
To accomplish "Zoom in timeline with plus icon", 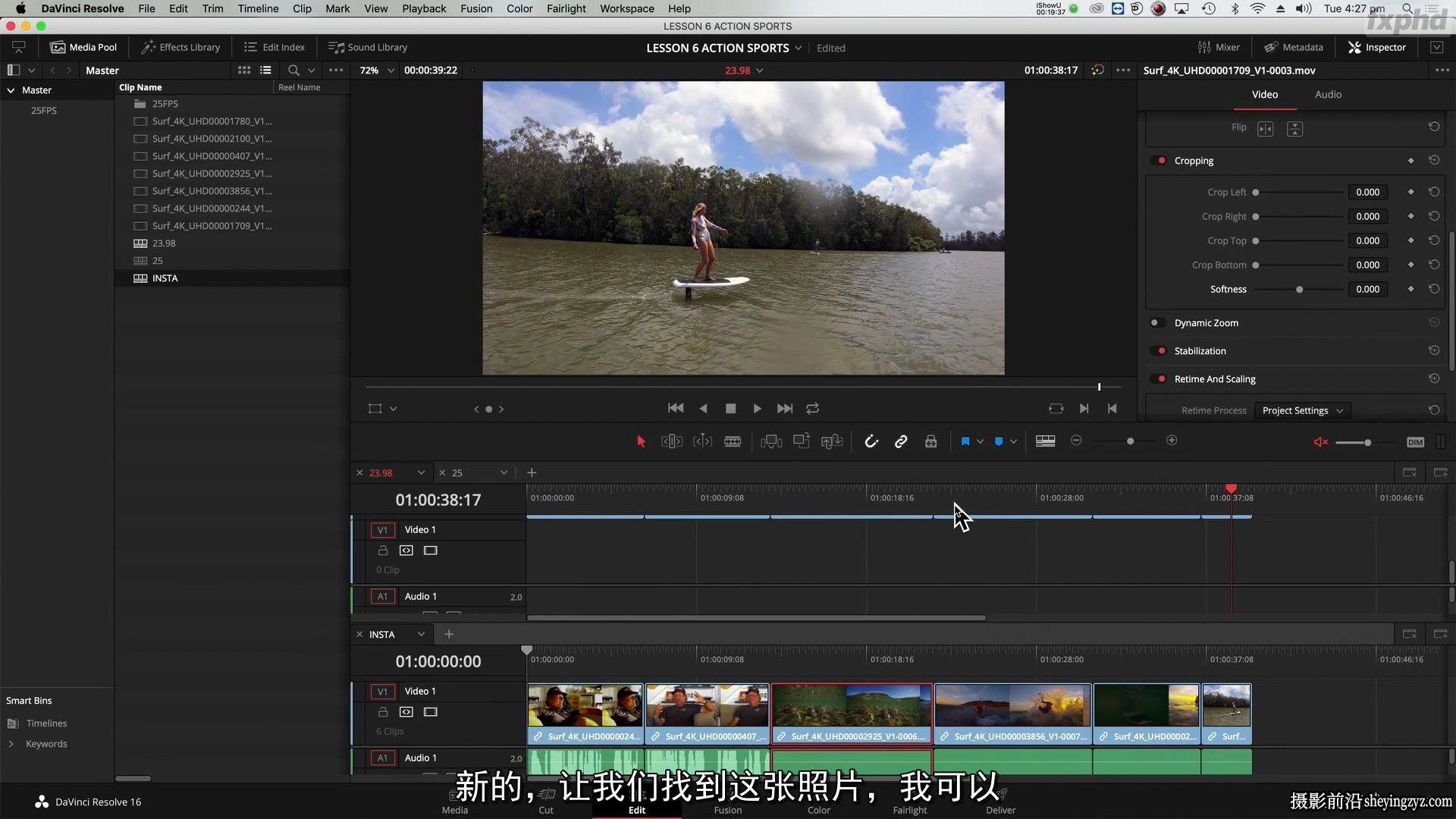I will point(1172,441).
